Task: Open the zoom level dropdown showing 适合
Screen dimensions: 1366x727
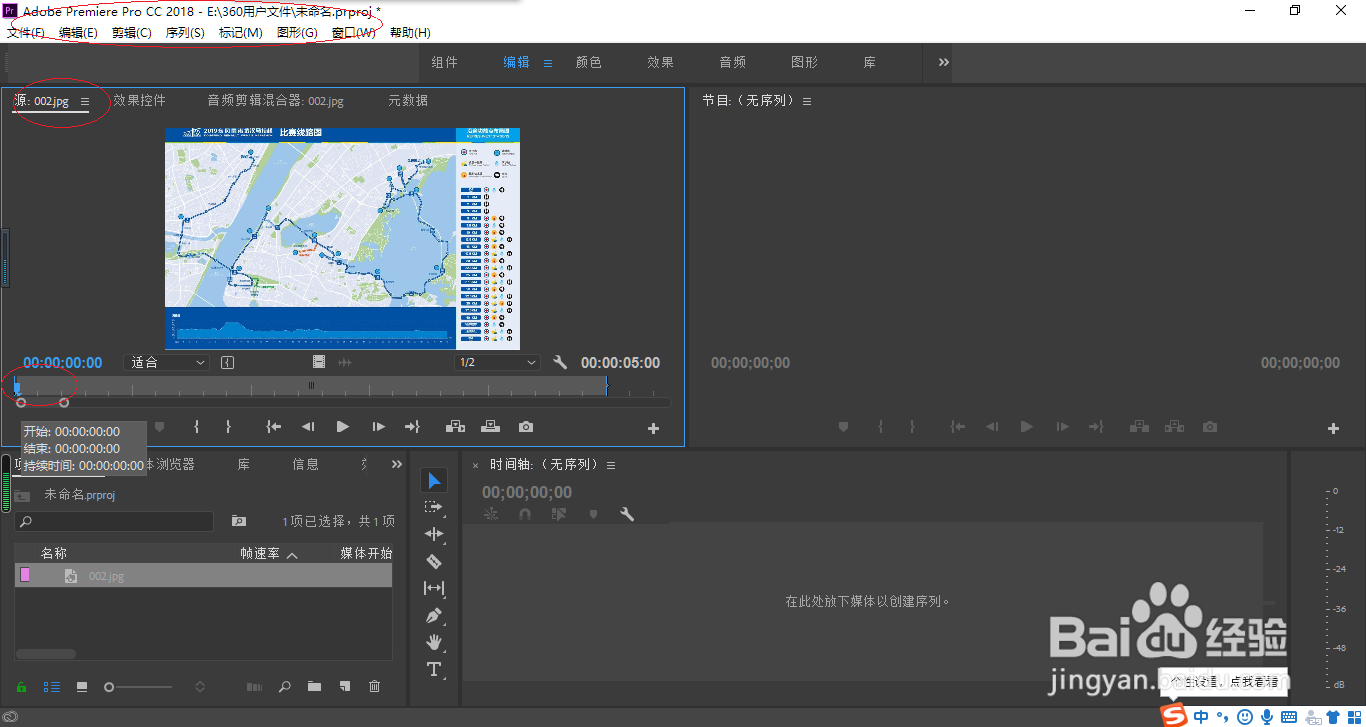Action: tap(167, 362)
